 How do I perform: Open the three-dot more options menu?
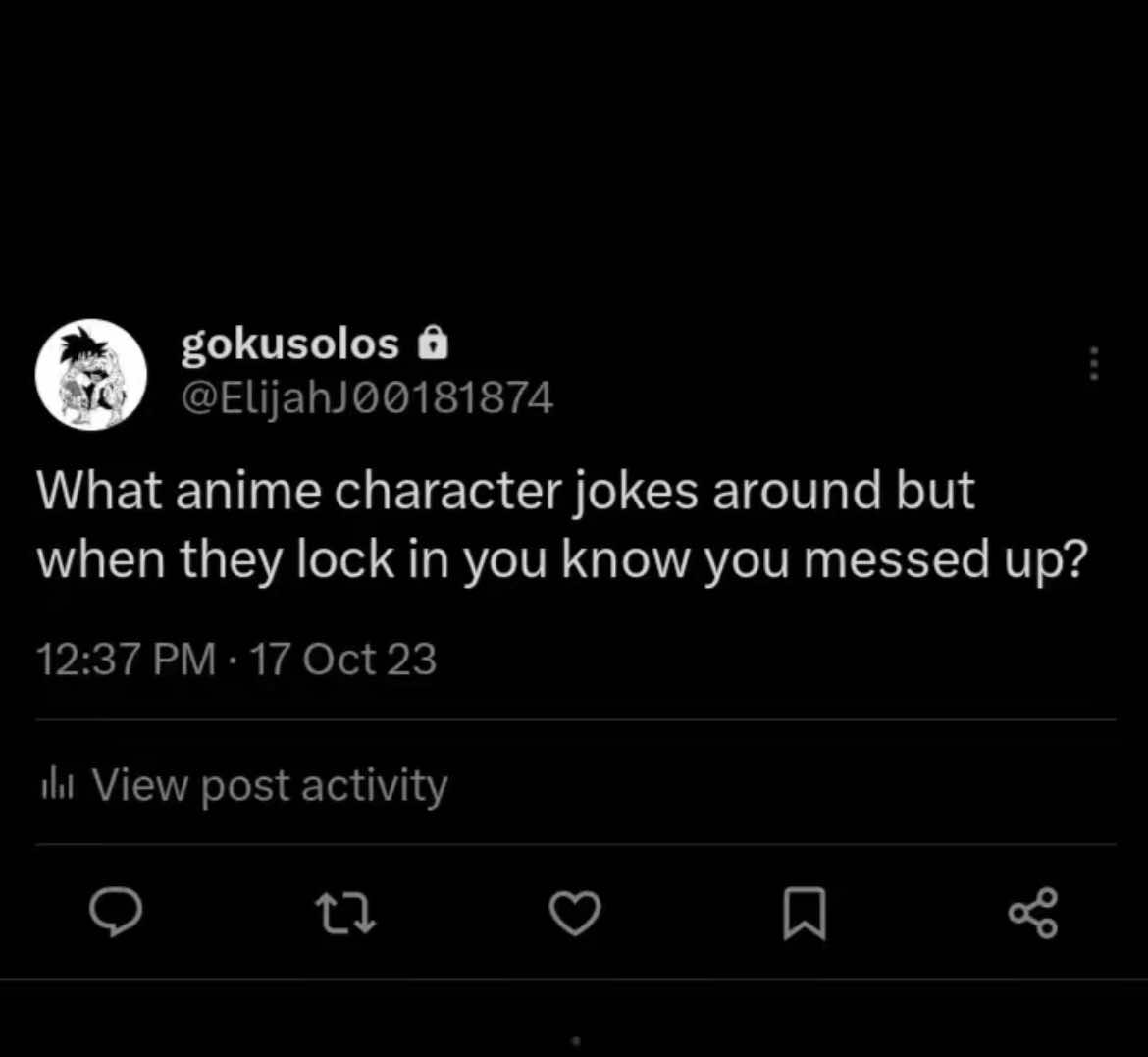click(x=1094, y=364)
